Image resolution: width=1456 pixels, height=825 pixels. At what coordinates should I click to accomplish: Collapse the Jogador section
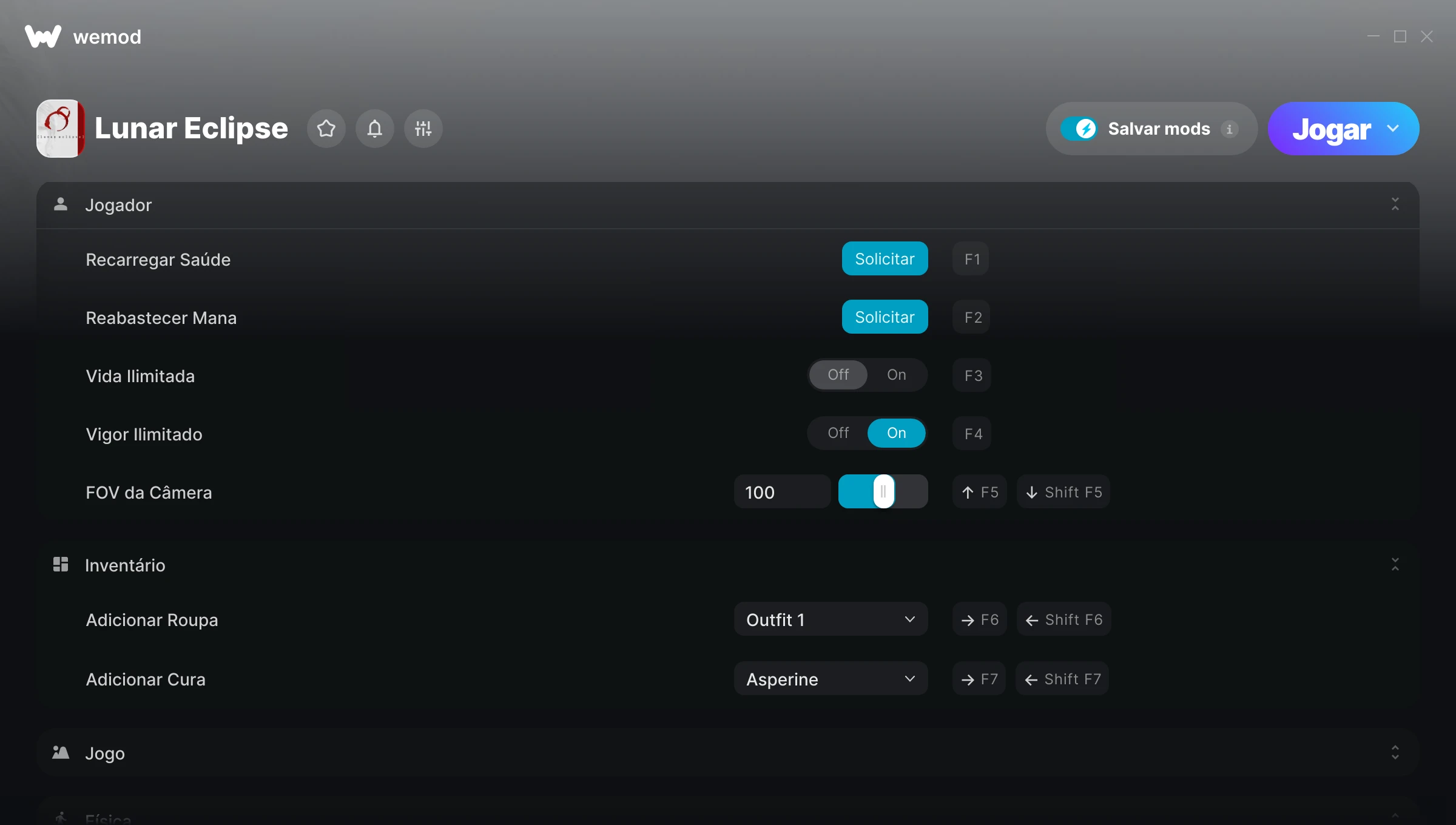point(1395,204)
